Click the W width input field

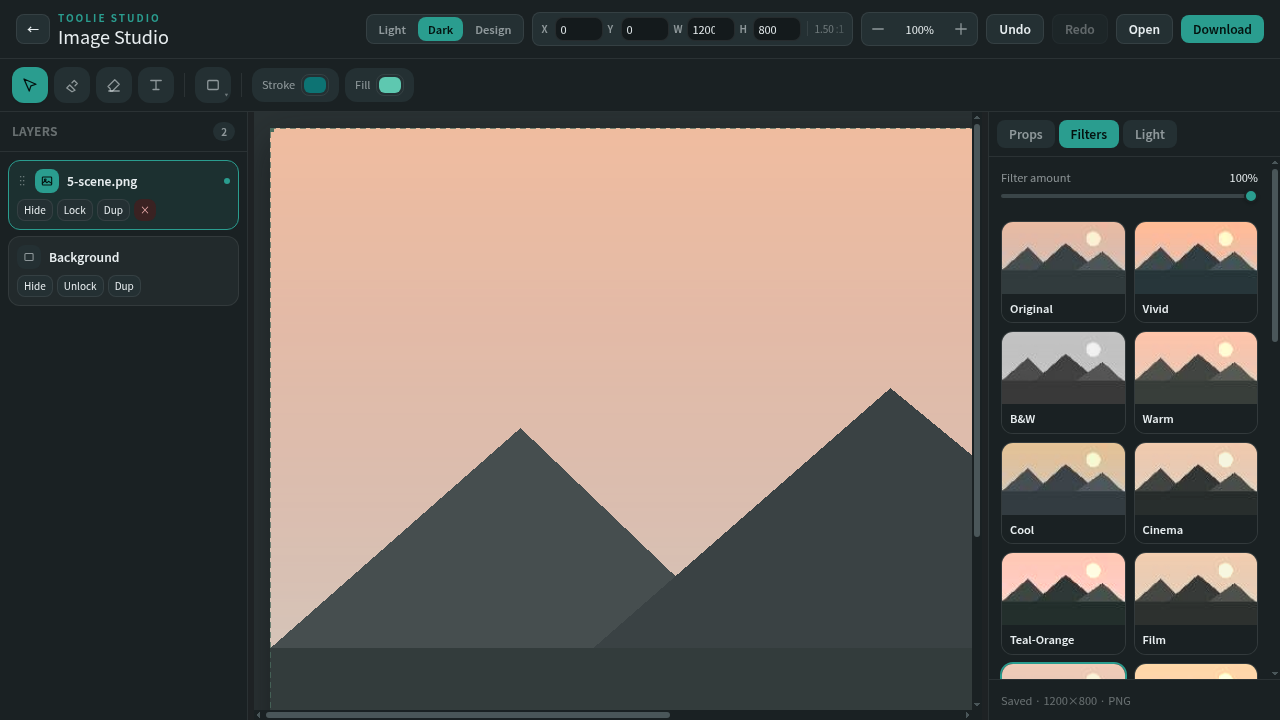click(710, 29)
